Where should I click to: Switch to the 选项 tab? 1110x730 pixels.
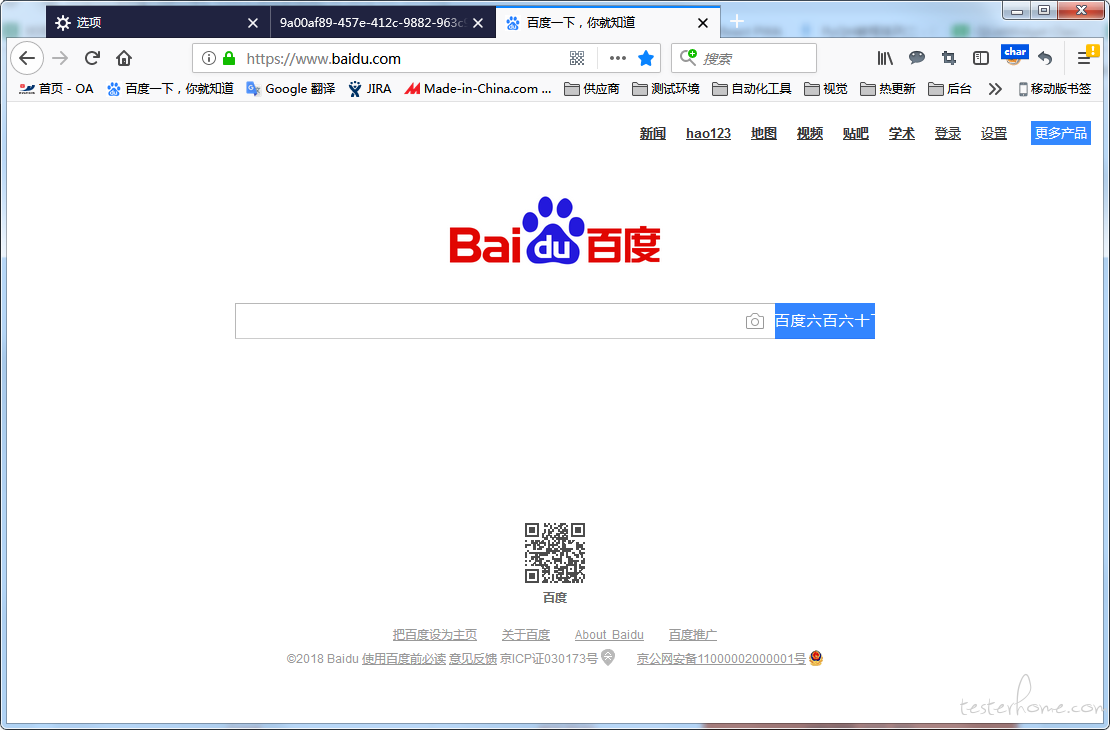click(158, 23)
